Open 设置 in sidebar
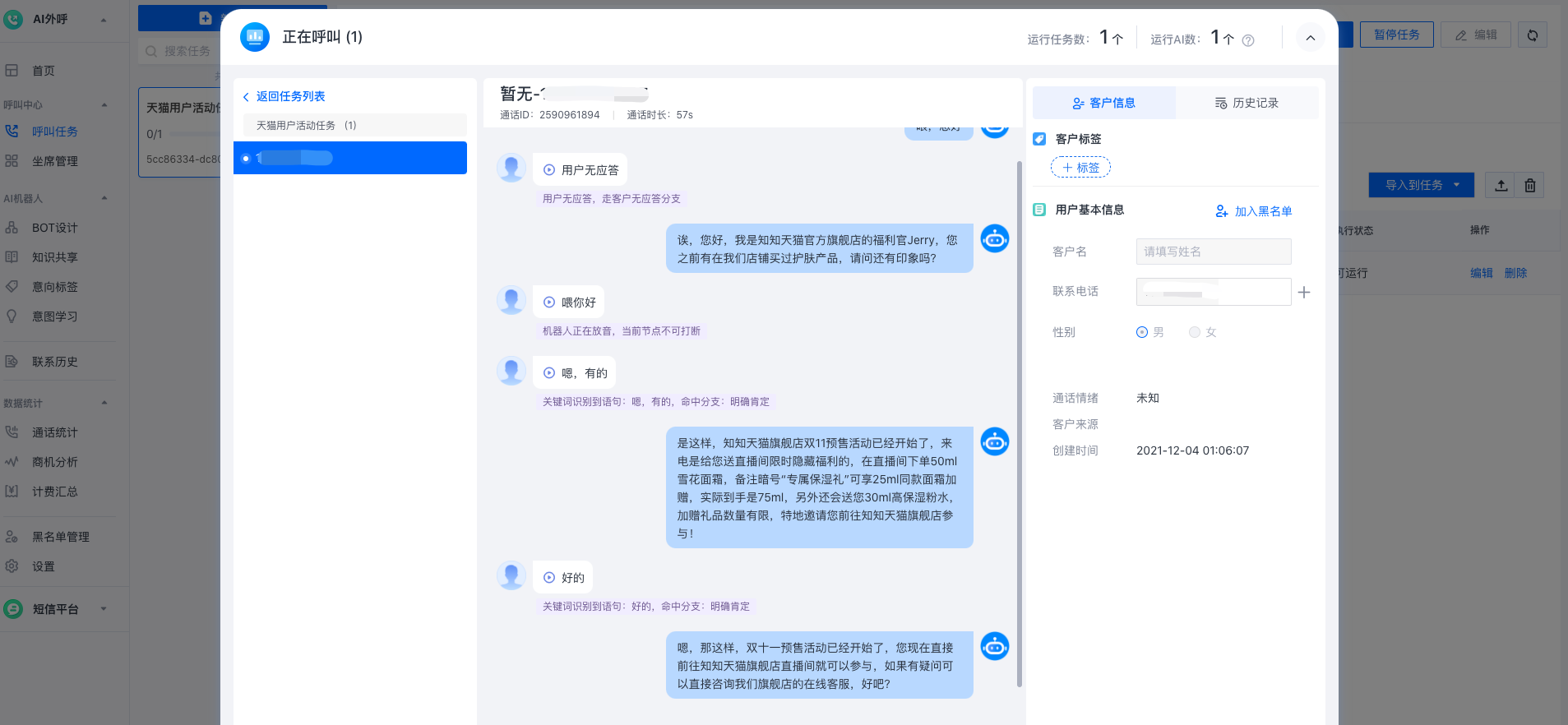 coord(43,566)
